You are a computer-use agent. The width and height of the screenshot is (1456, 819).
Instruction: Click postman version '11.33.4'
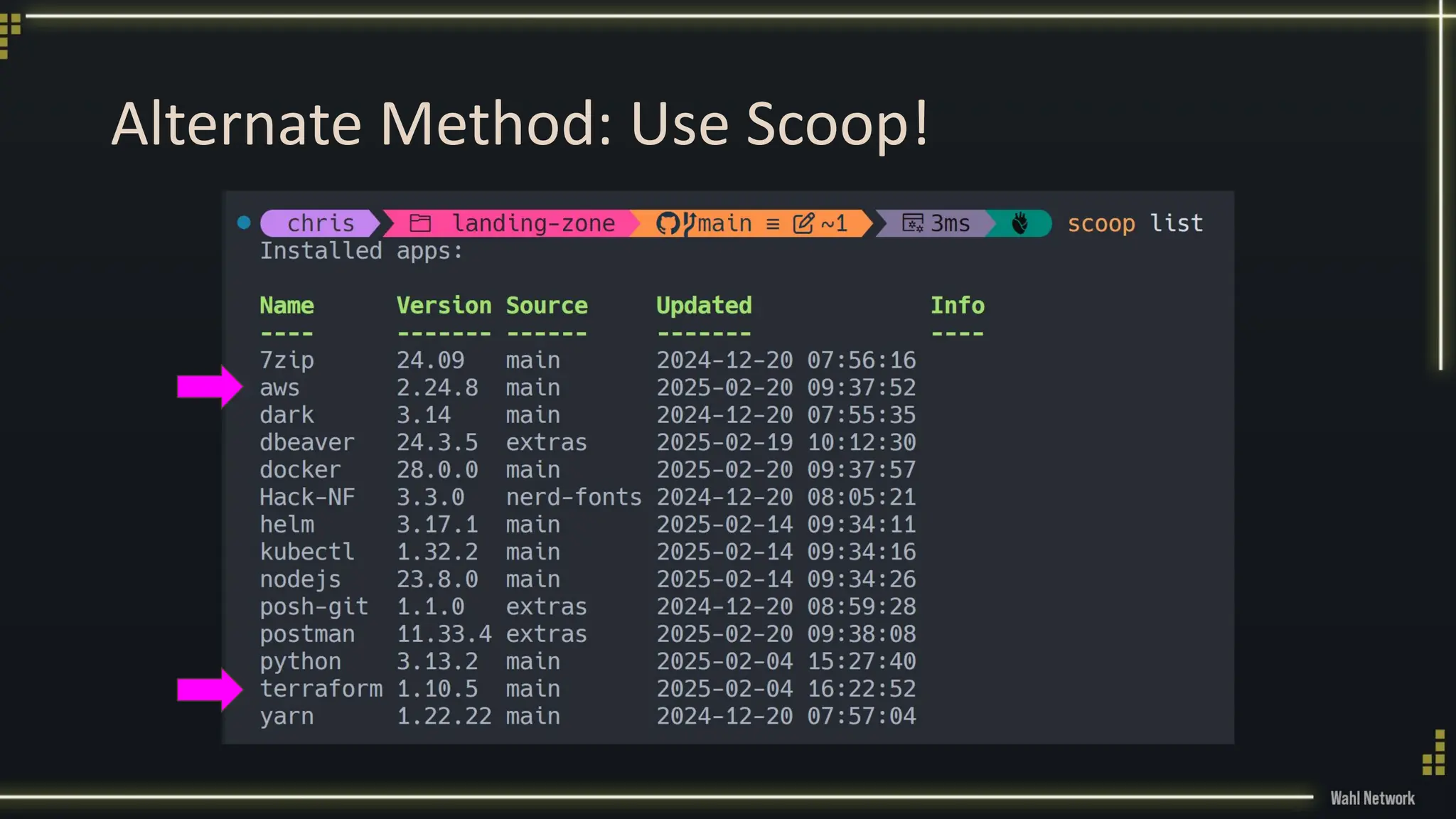point(444,633)
